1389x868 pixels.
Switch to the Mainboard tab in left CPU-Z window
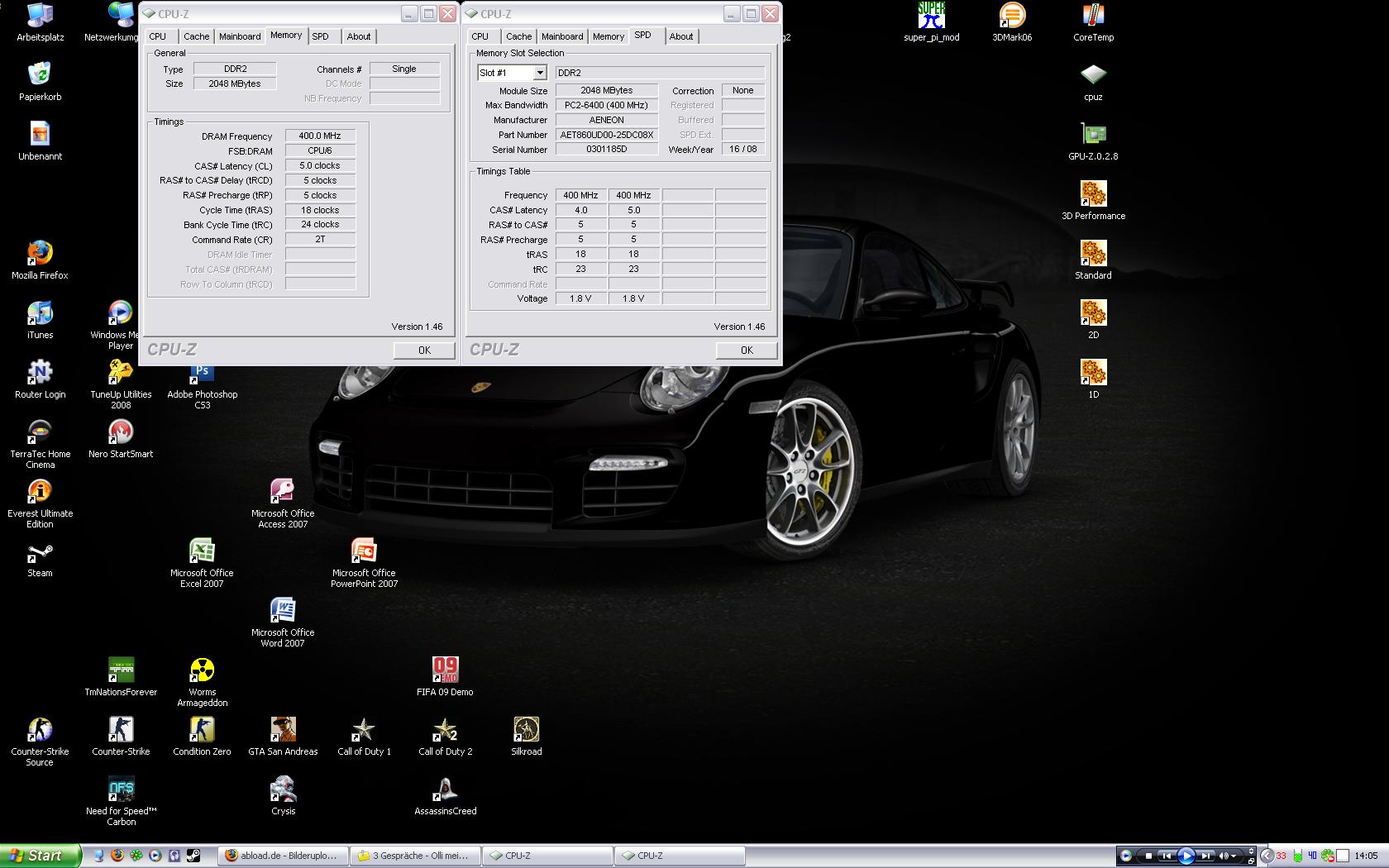(x=240, y=36)
